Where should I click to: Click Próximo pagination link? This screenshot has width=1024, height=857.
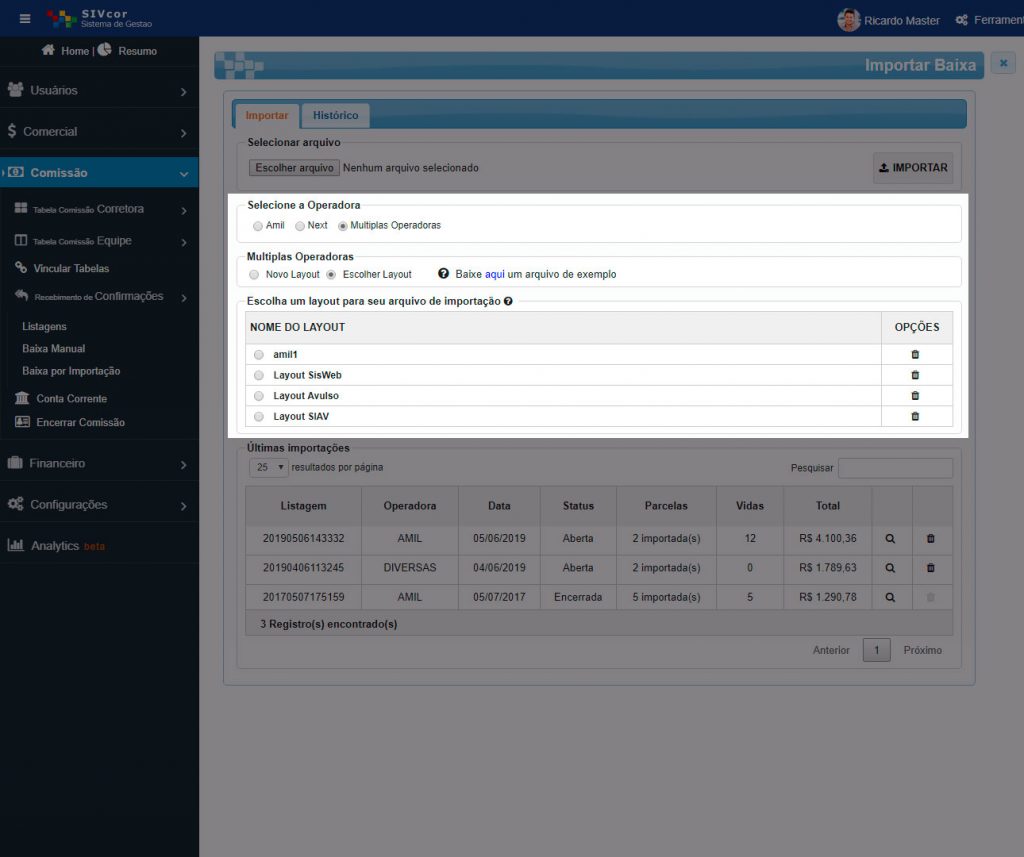tap(922, 651)
